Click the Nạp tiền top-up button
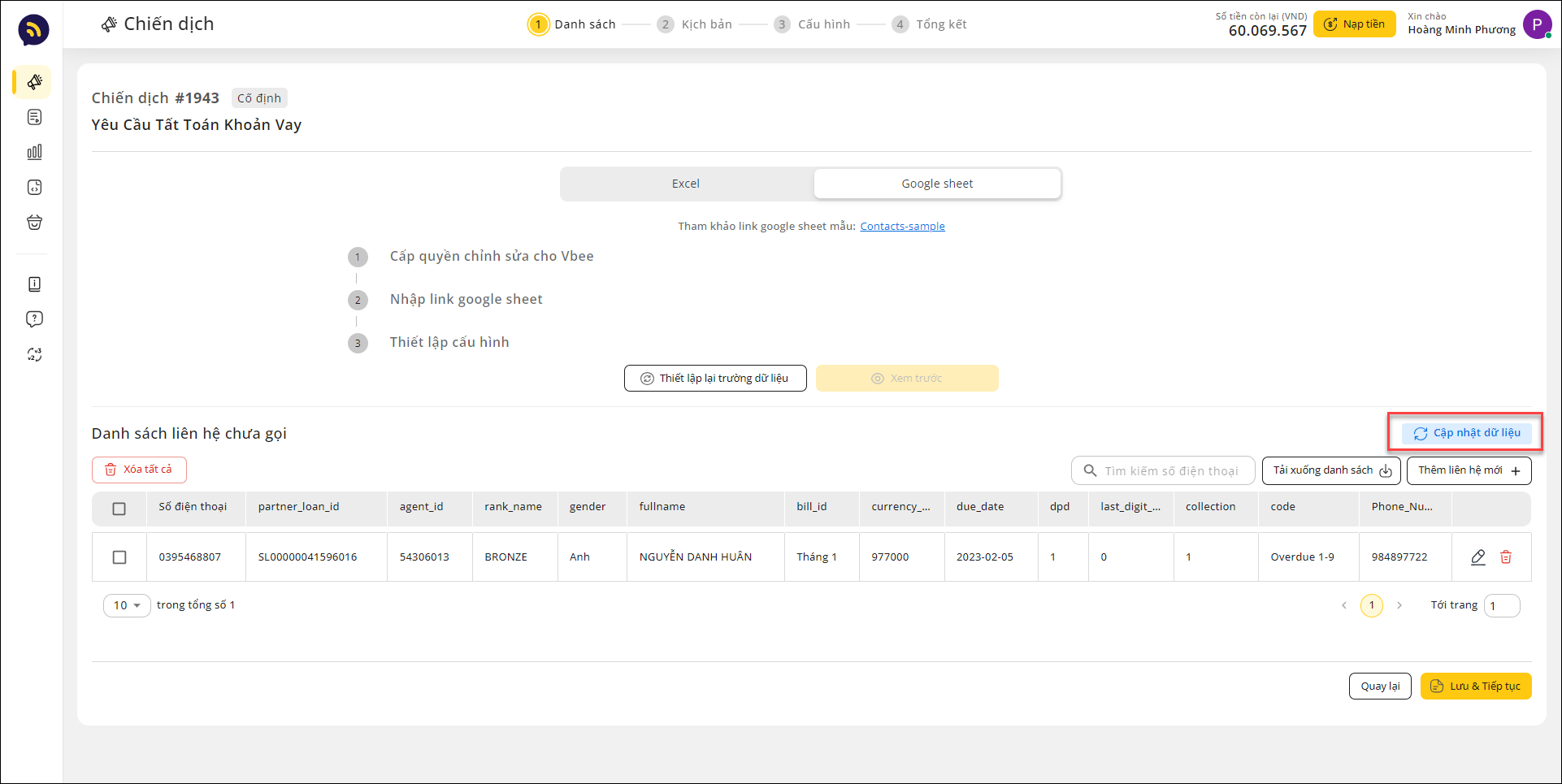 click(1355, 24)
